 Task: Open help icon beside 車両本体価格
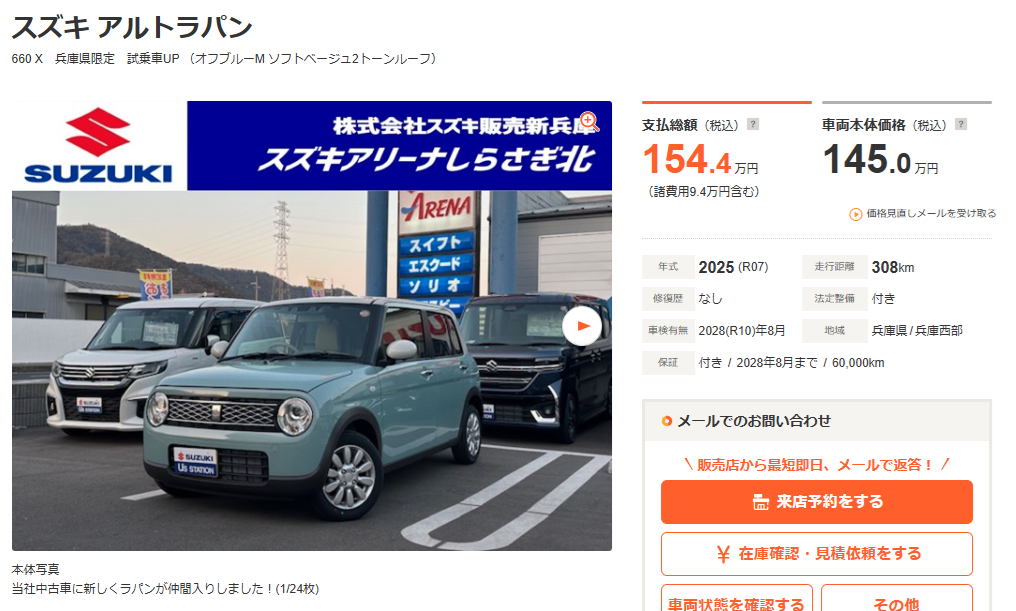coord(961,124)
